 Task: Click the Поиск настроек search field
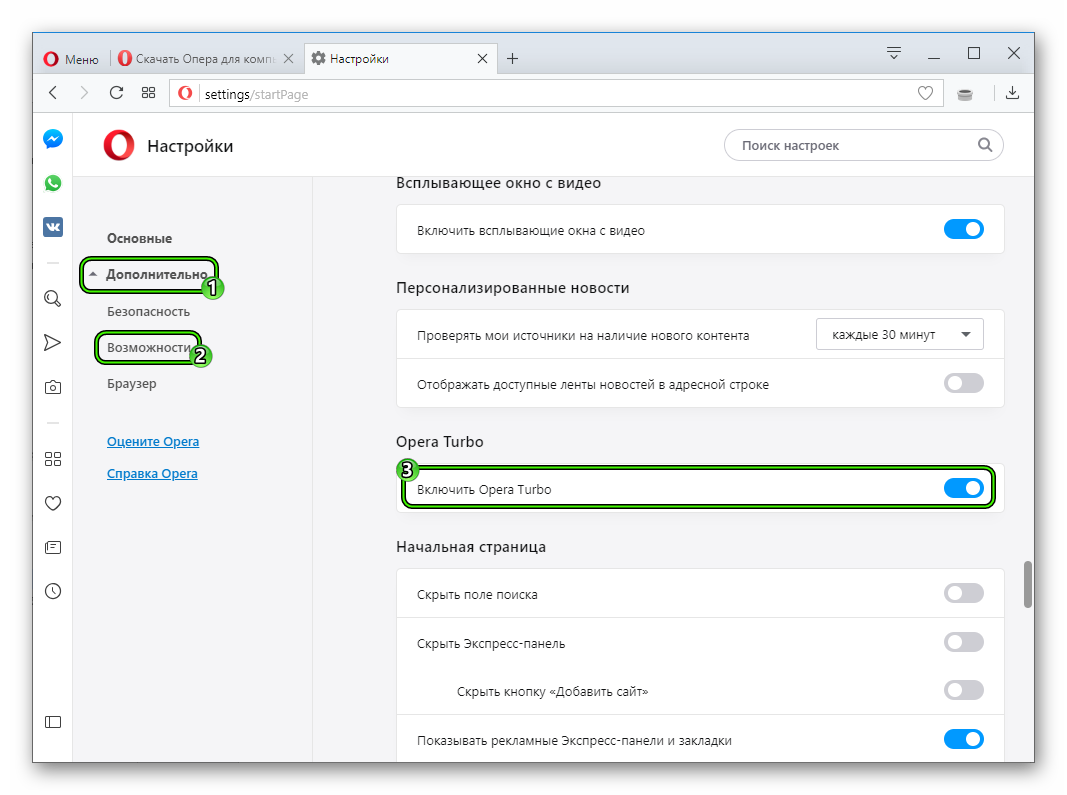tap(863, 145)
